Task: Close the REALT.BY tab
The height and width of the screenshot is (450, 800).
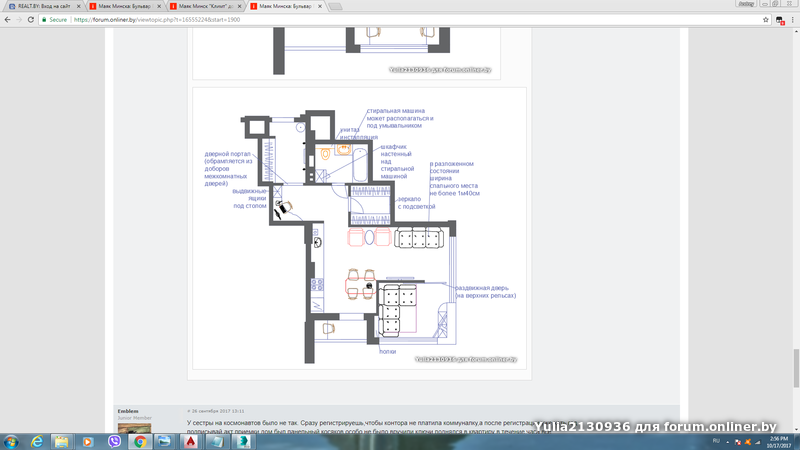Action: pos(79,6)
